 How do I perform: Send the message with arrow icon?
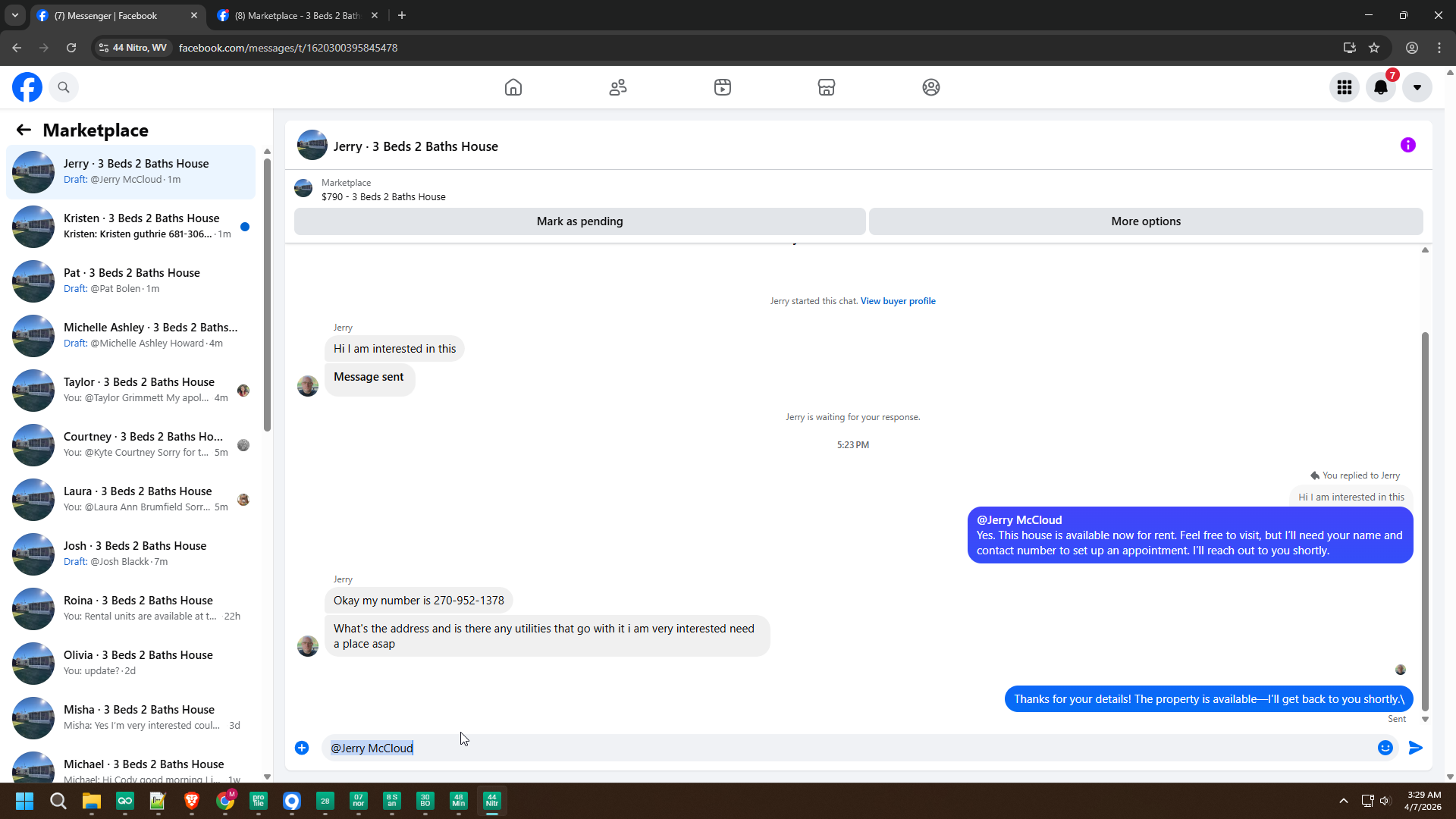click(x=1416, y=748)
